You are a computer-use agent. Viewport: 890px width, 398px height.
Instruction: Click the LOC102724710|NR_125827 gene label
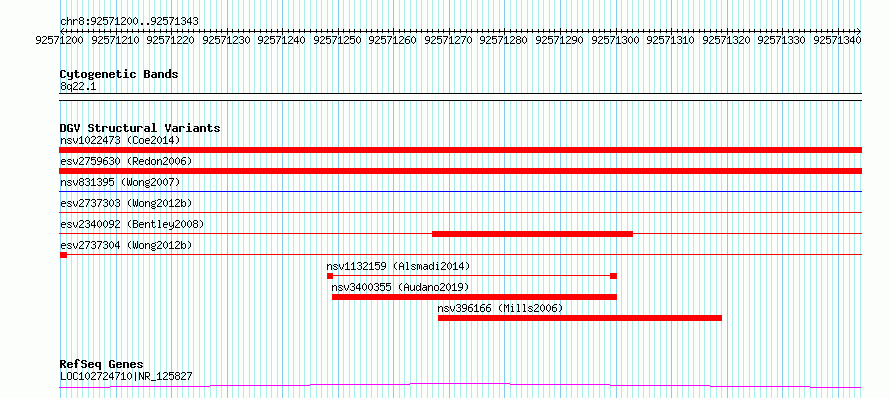(x=125, y=376)
